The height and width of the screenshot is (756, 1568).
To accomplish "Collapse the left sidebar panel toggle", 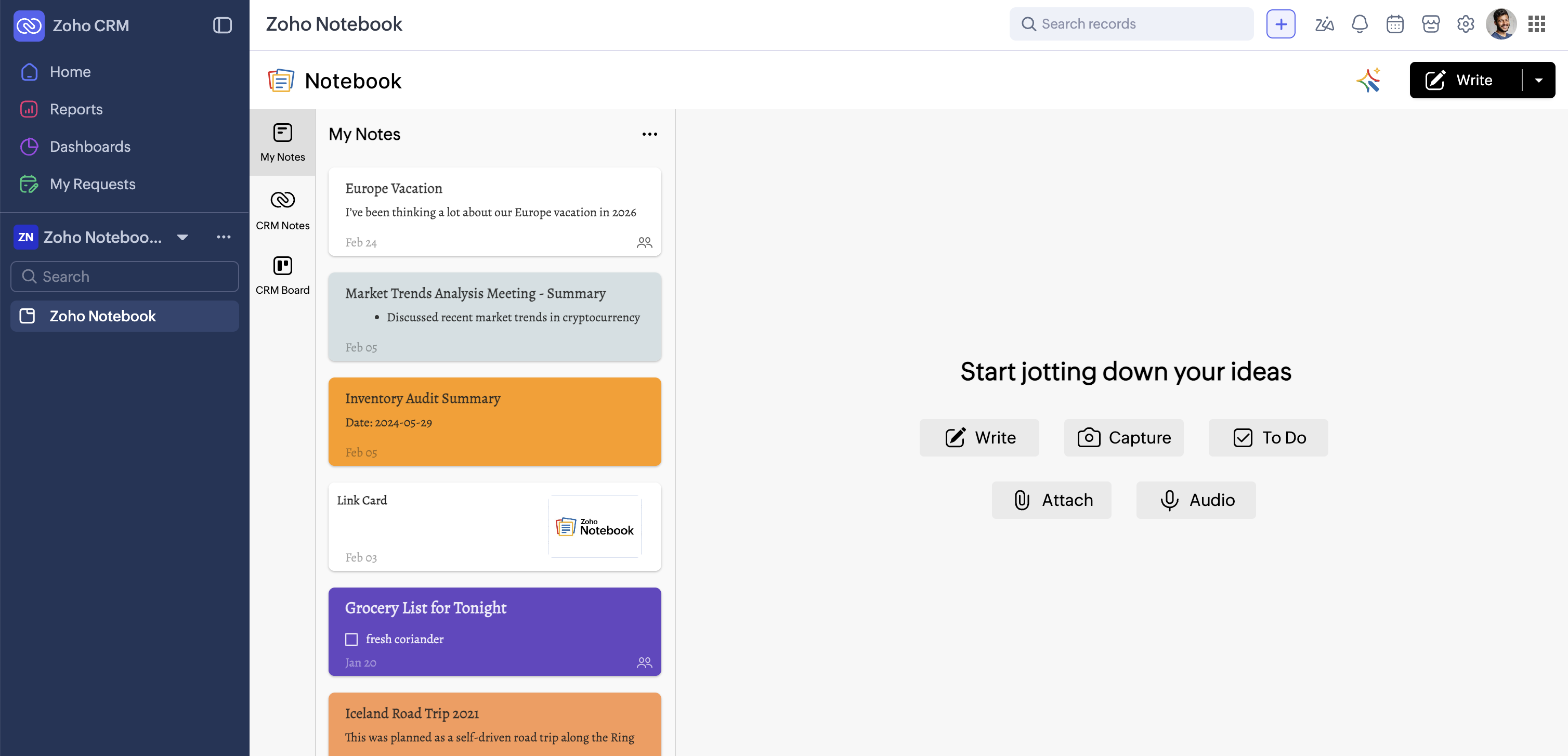I will (x=222, y=25).
